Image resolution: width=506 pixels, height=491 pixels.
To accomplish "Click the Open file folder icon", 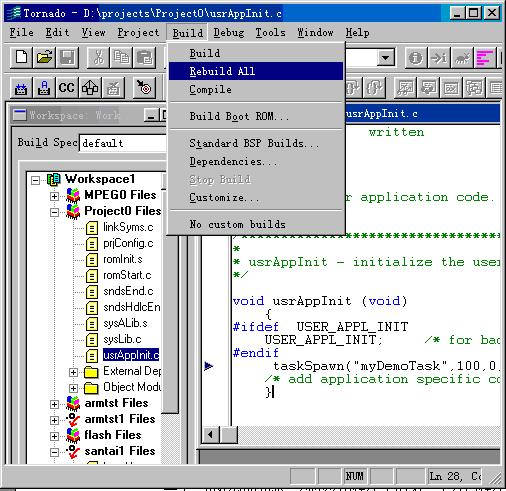I will [44, 58].
